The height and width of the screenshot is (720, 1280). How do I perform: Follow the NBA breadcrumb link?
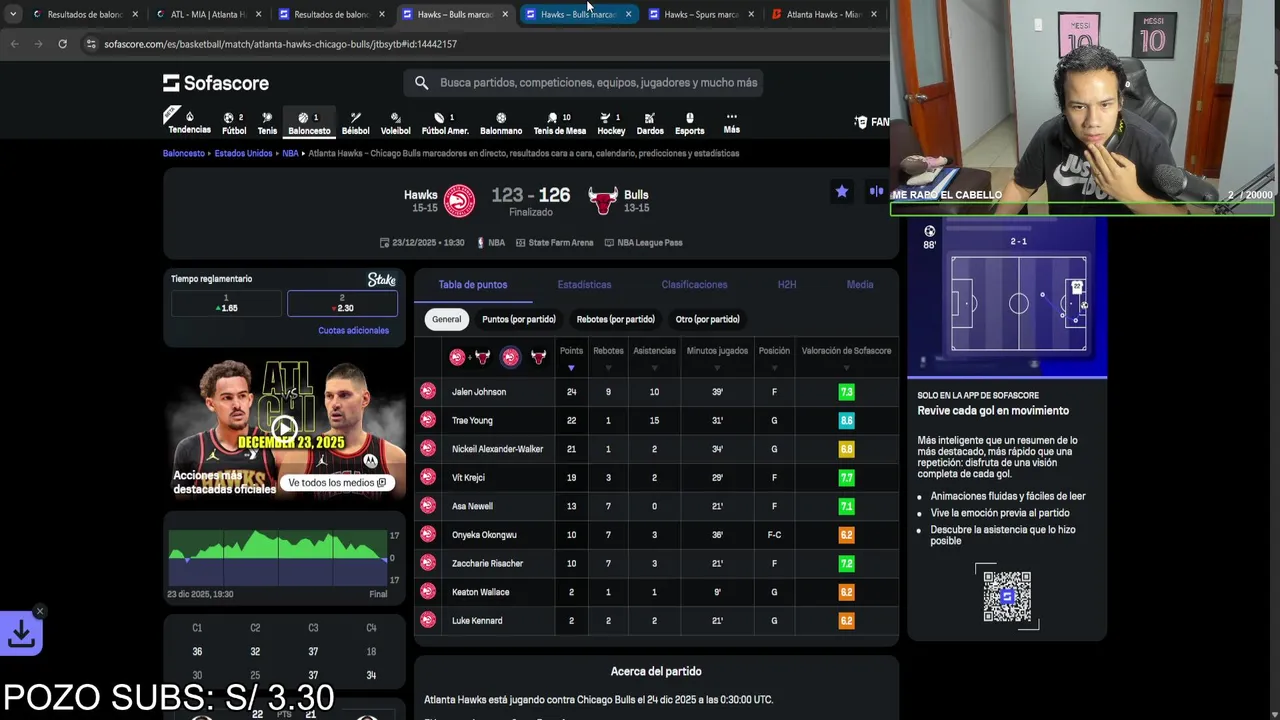[x=290, y=154]
